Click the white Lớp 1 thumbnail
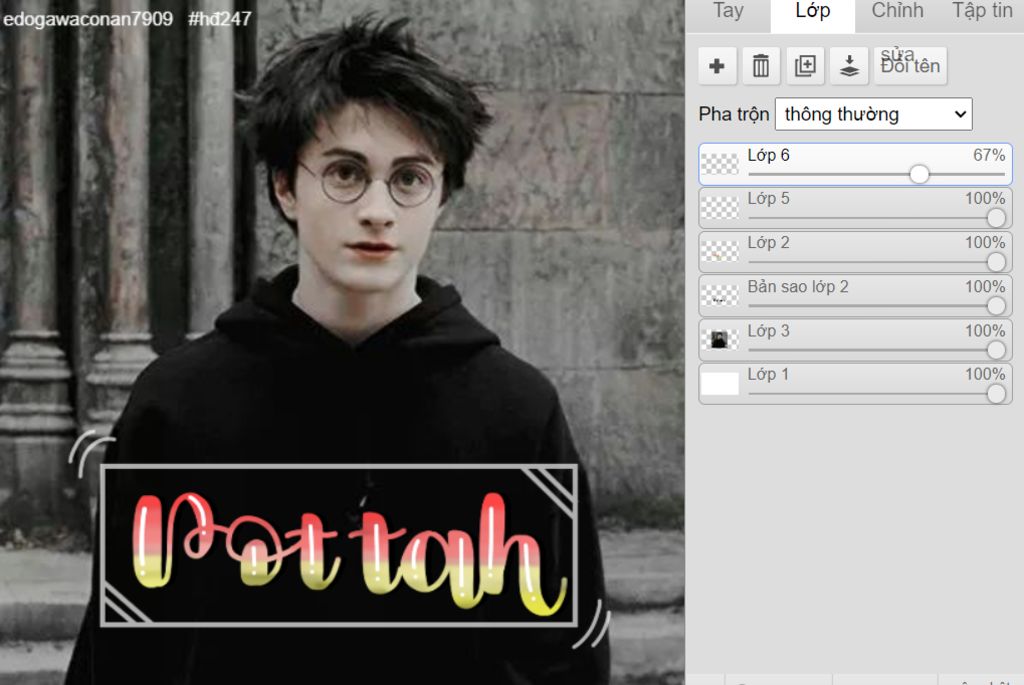The image size is (1024, 685). pos(720,384)
